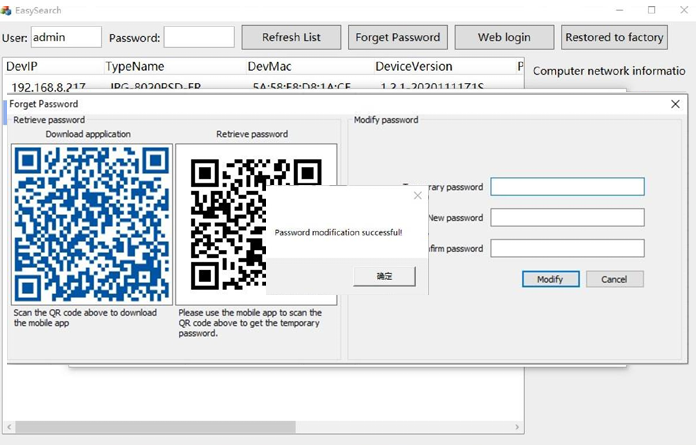Viewport: 696px width, 445px height.
Task: Cancel the password modification
Action: (614, 279)
